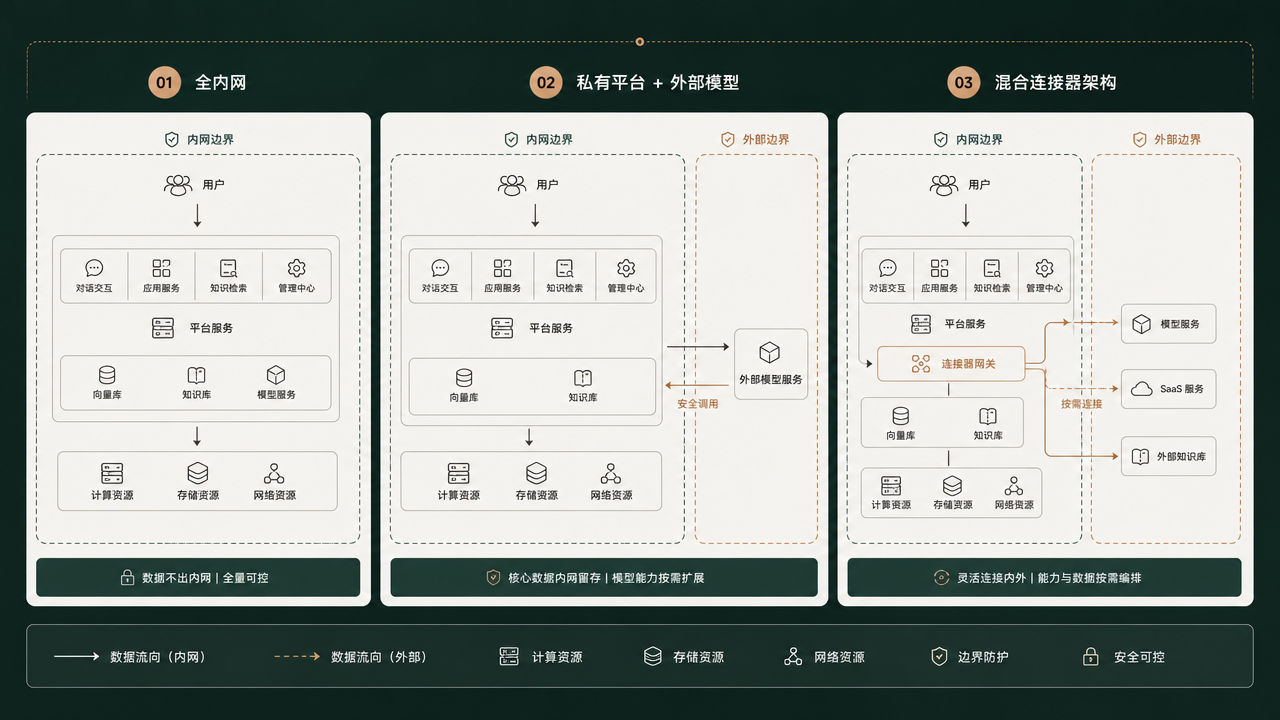Click the 私有平台 + 外部模型 heading
Image resolution: width=1280 pixels, height=720 pixels.
pos(657,83)
